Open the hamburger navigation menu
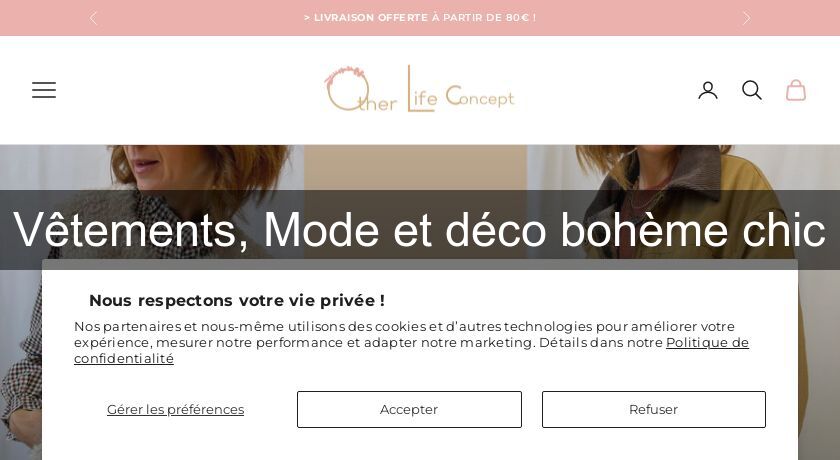 click(x=44, y=90)
